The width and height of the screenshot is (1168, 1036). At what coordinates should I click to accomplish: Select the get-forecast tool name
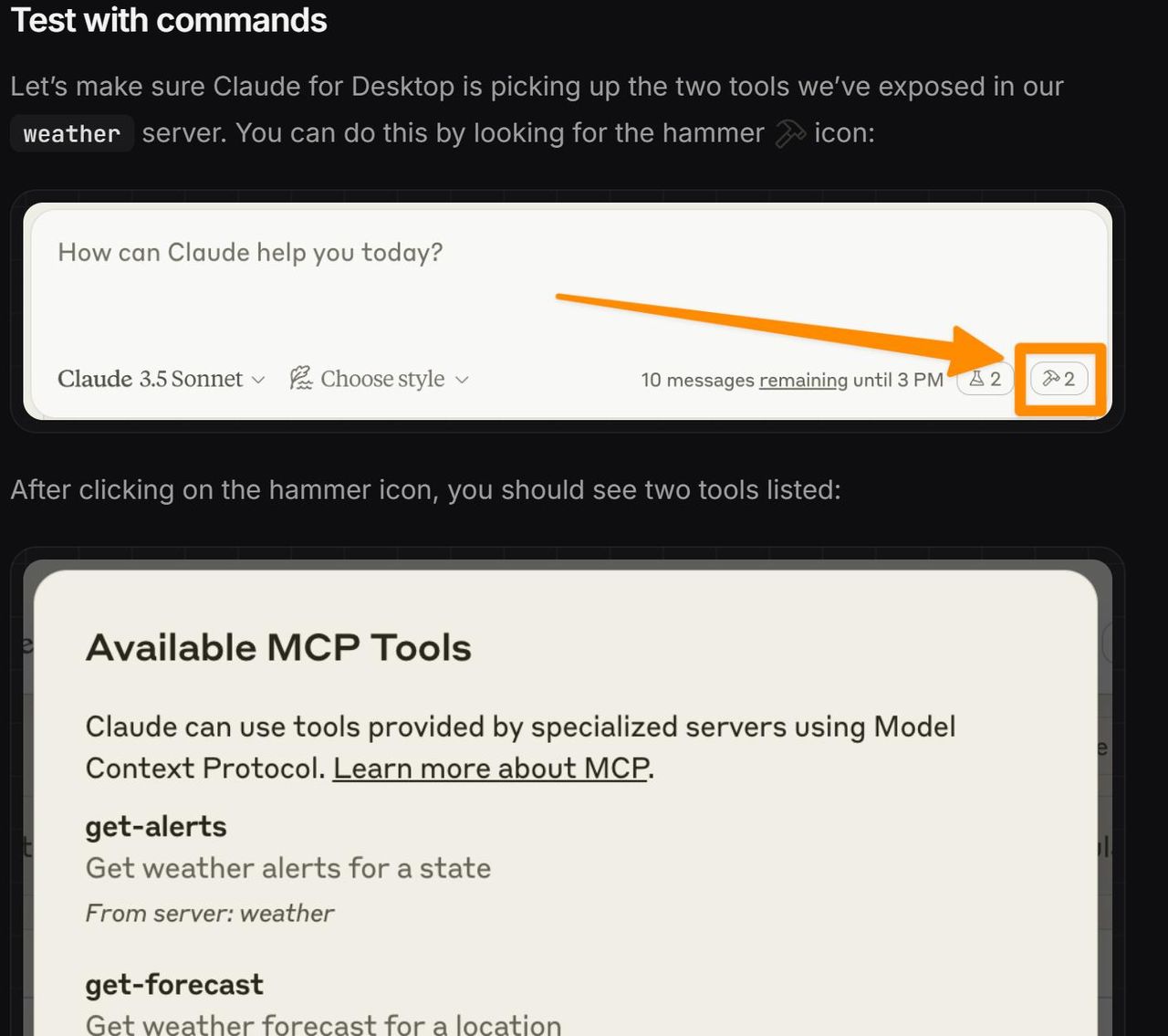[174, 985]
